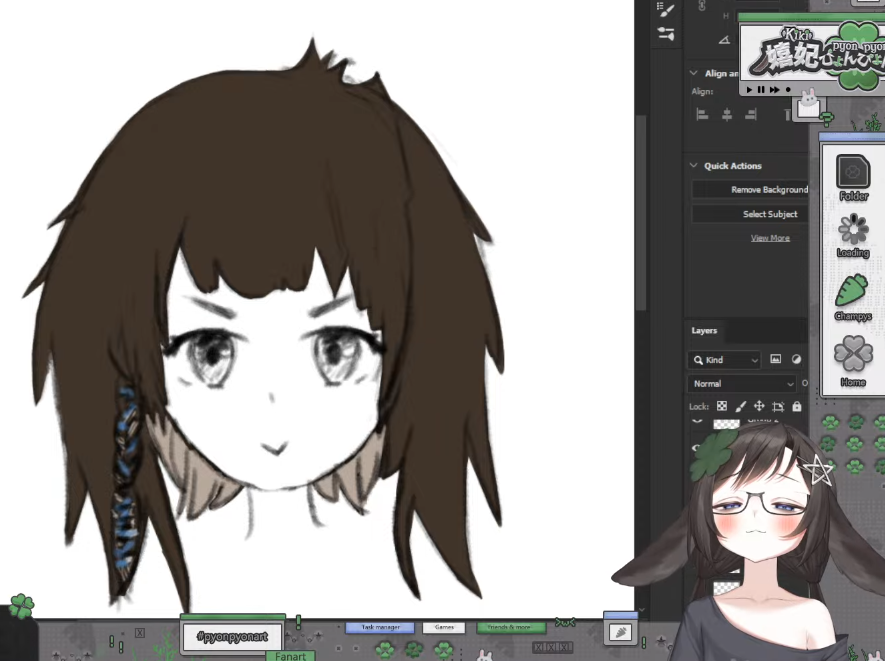This screenshot has height=661, width=885.
Task: Open the Normal blend mode dropdown
Action: point(742,384)
